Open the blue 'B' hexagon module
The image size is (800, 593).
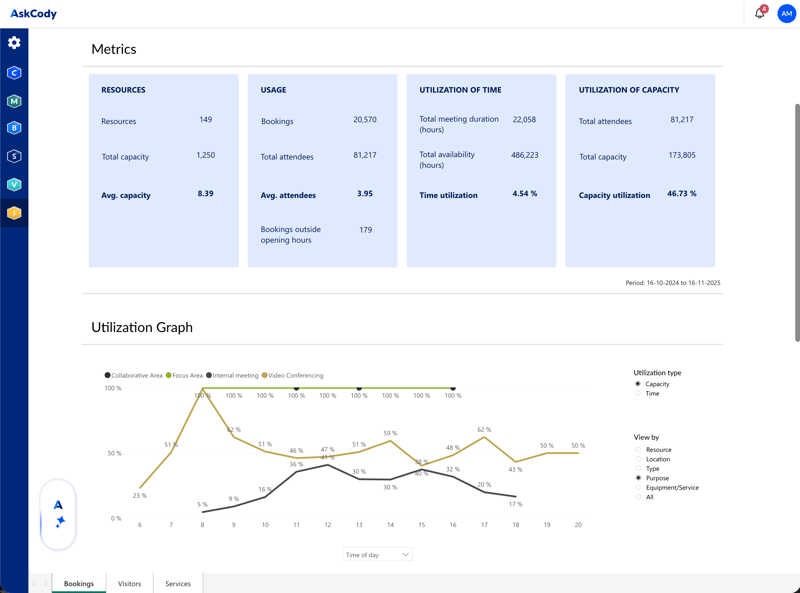pyautogui.click(x=14, y=128)
